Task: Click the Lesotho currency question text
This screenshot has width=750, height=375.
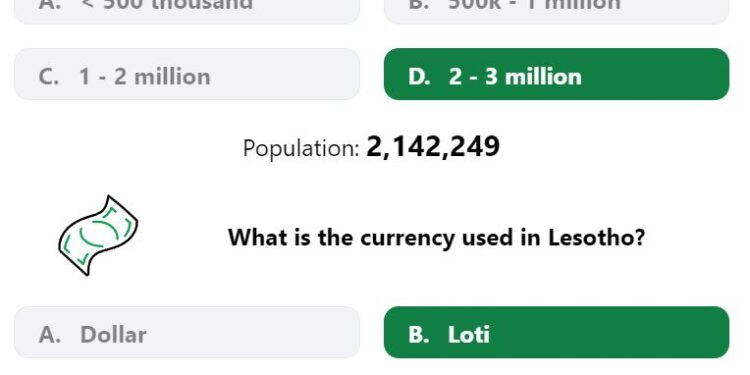Action: (x=436, y=237)
